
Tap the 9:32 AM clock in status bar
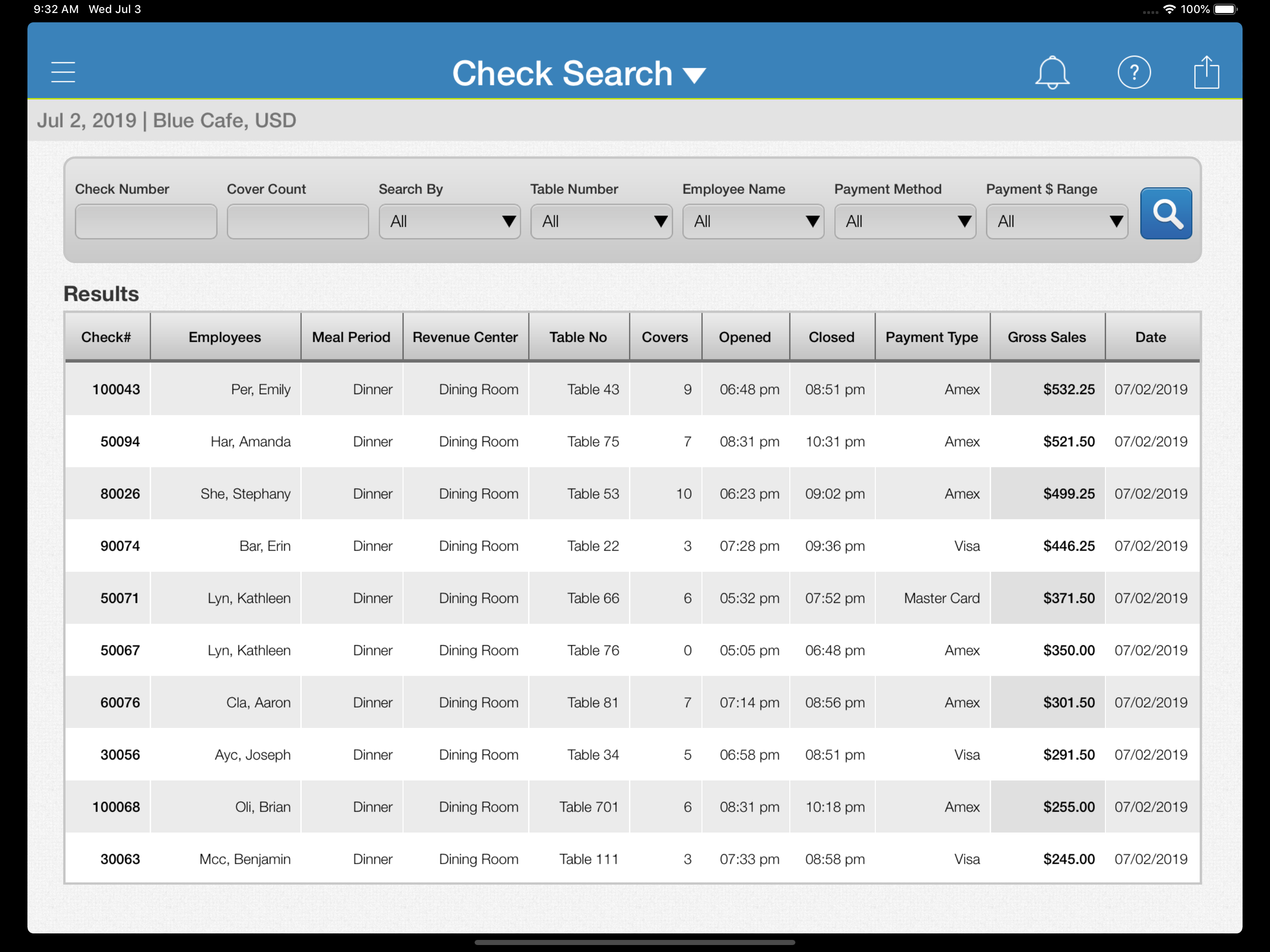pyautogui.click(x=56, y=9)
